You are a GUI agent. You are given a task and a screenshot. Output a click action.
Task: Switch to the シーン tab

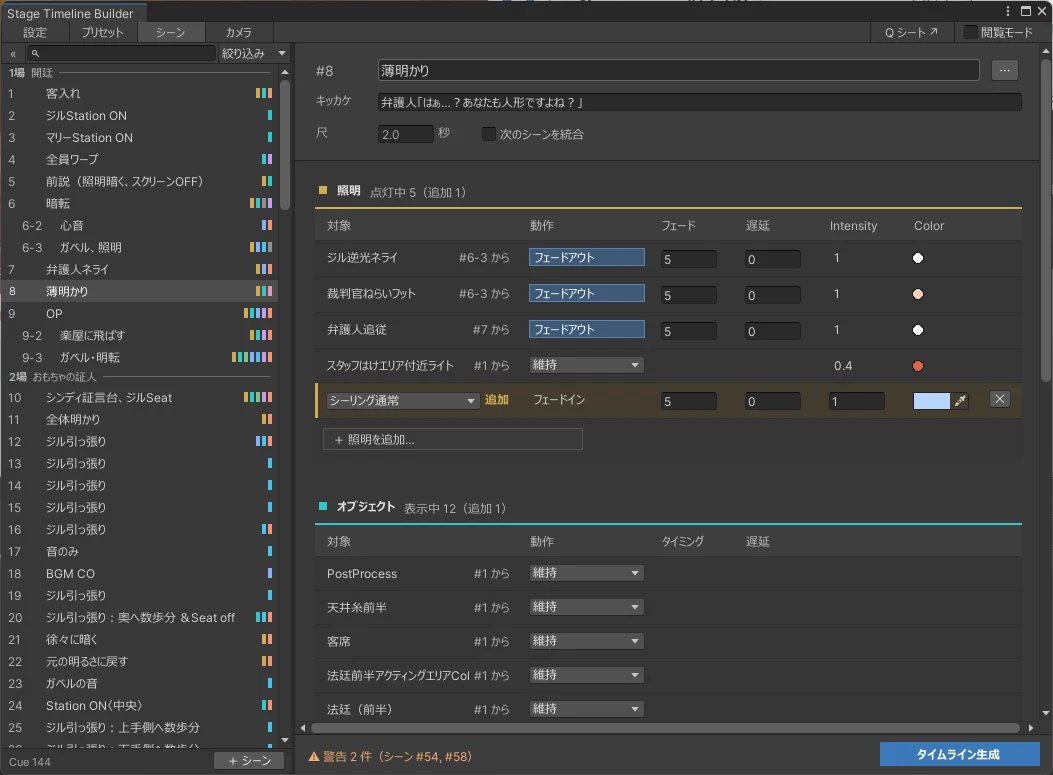coord(171,32)
